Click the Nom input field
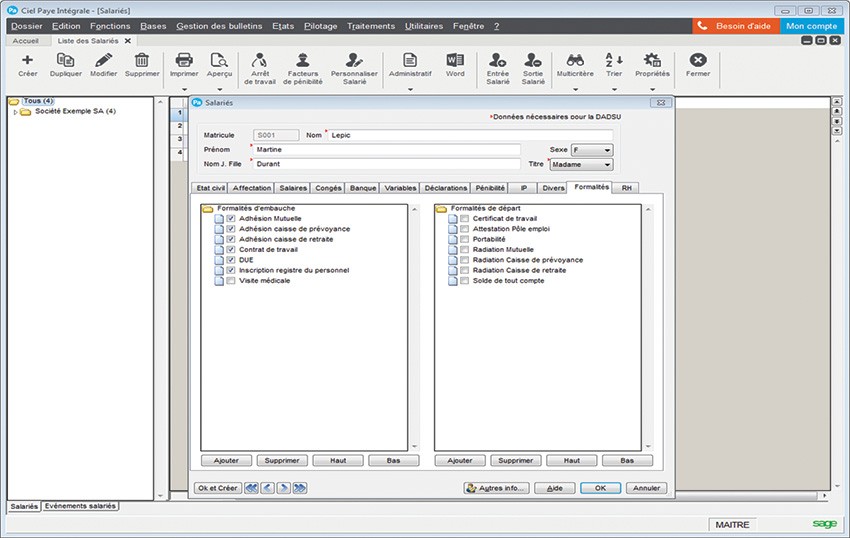 471,135
